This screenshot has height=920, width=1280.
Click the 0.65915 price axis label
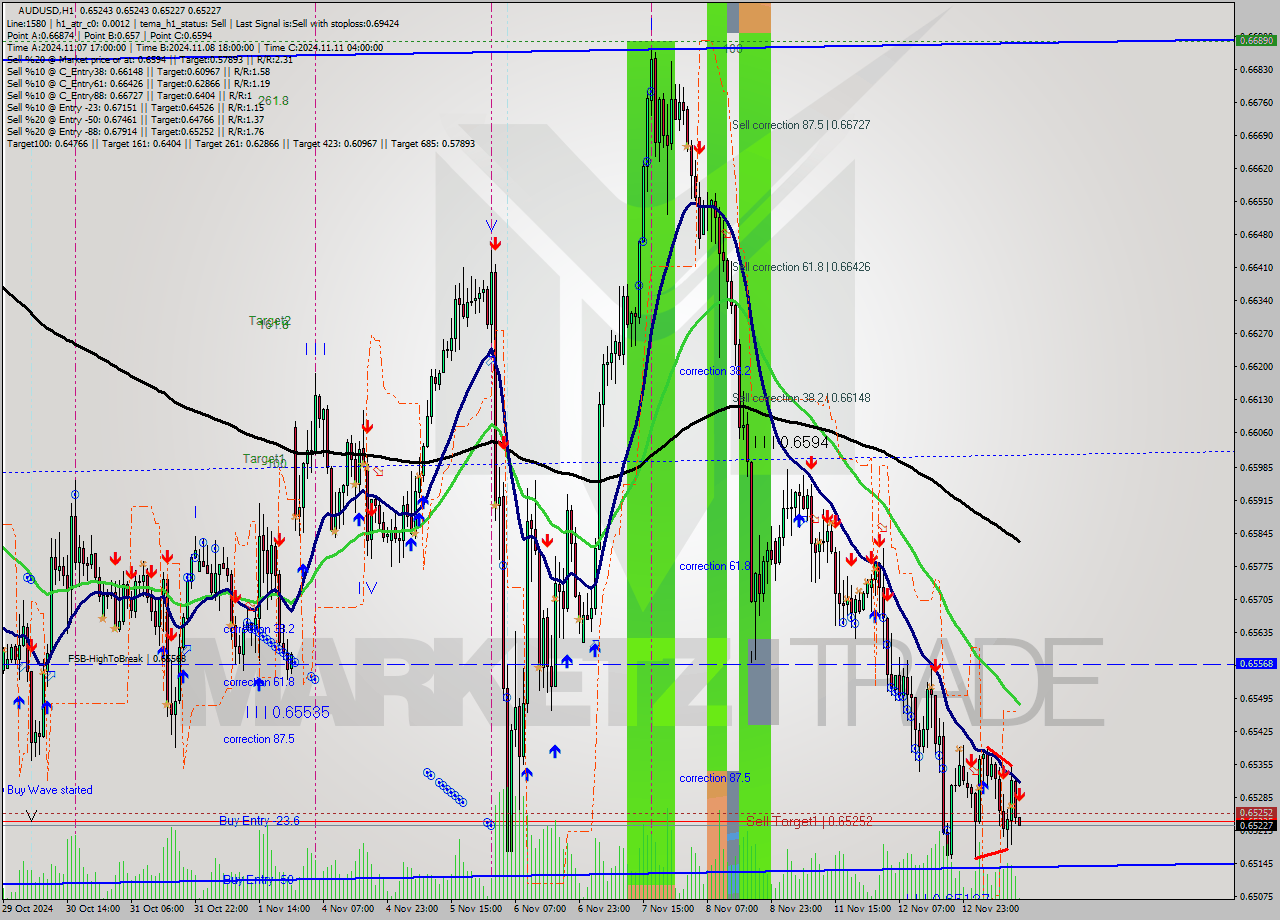point(1257,500)
